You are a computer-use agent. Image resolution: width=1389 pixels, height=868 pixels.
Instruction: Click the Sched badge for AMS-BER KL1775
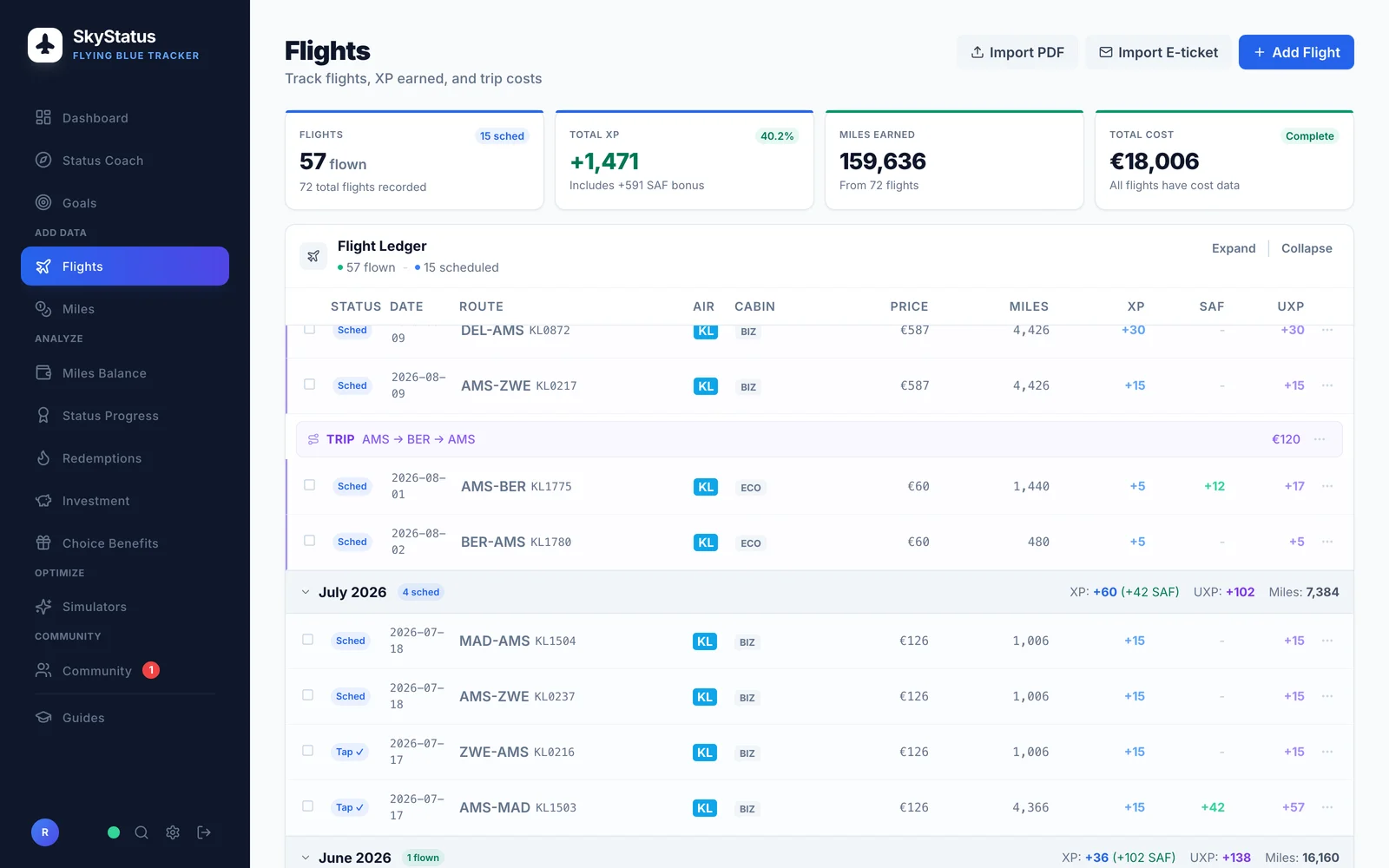(352, 486)
